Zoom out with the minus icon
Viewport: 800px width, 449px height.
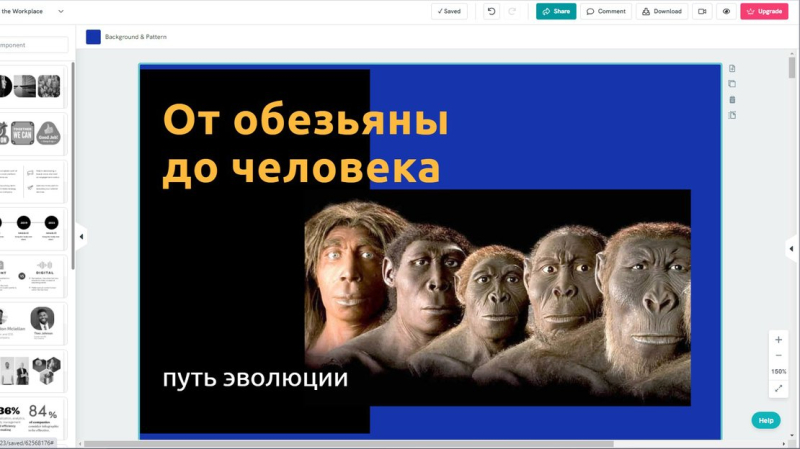coord(778,356)
